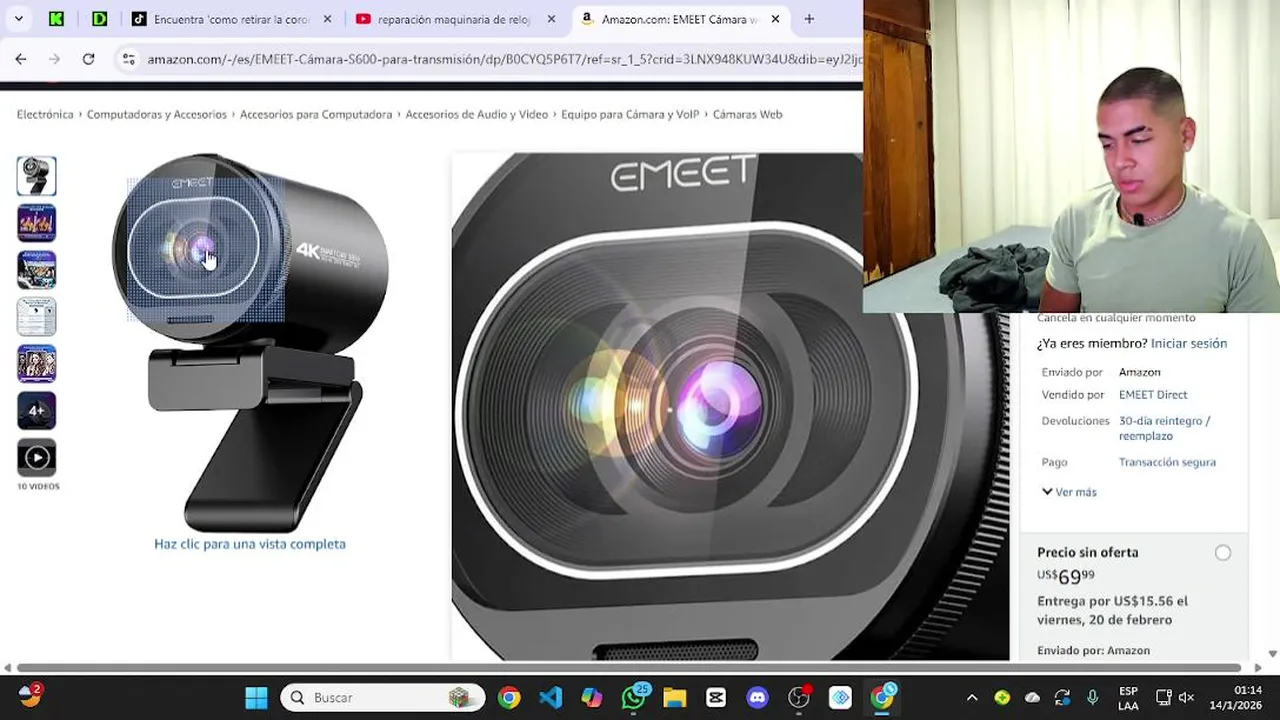Click the vertical scrollbar down arrow
The height and width of the screenshot is (720, 1280).
point(1272,654)
